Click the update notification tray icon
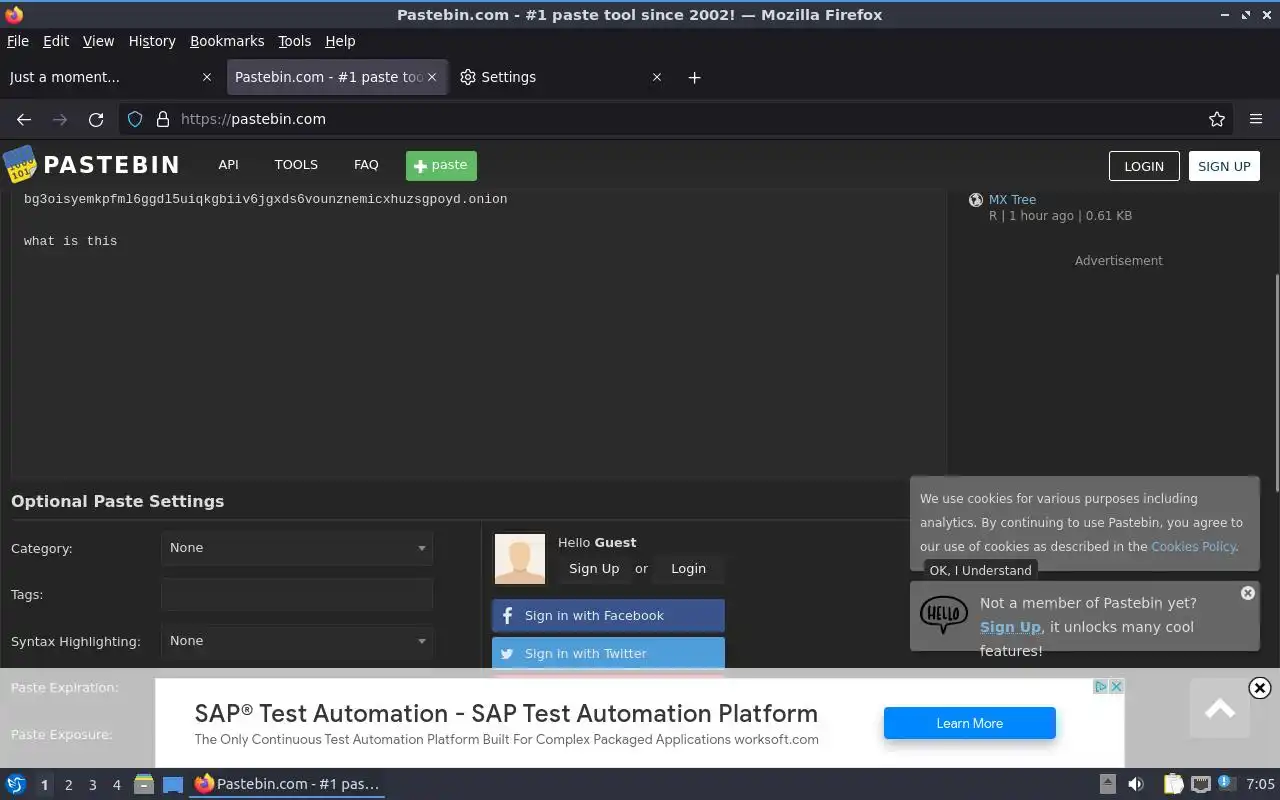Viewport: 1280px width, 800px height. pos(1225,784)
